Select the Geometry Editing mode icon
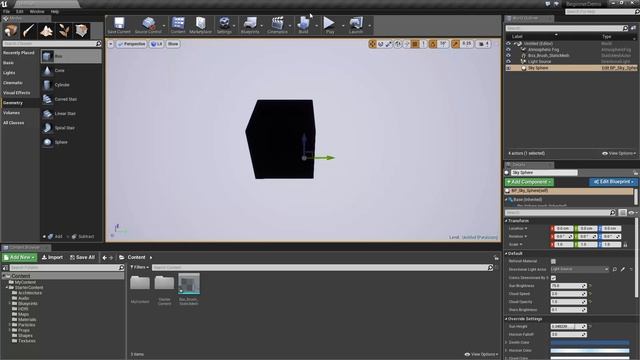Viewport: 640px width, 360px height. pyautogui.click(x=82, y=31)
